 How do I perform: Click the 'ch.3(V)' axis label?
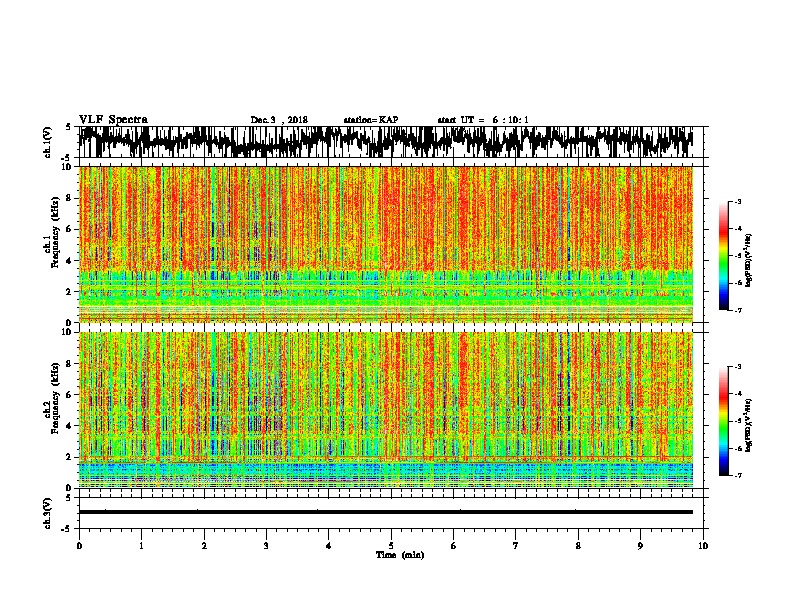(x=48, y=514)
